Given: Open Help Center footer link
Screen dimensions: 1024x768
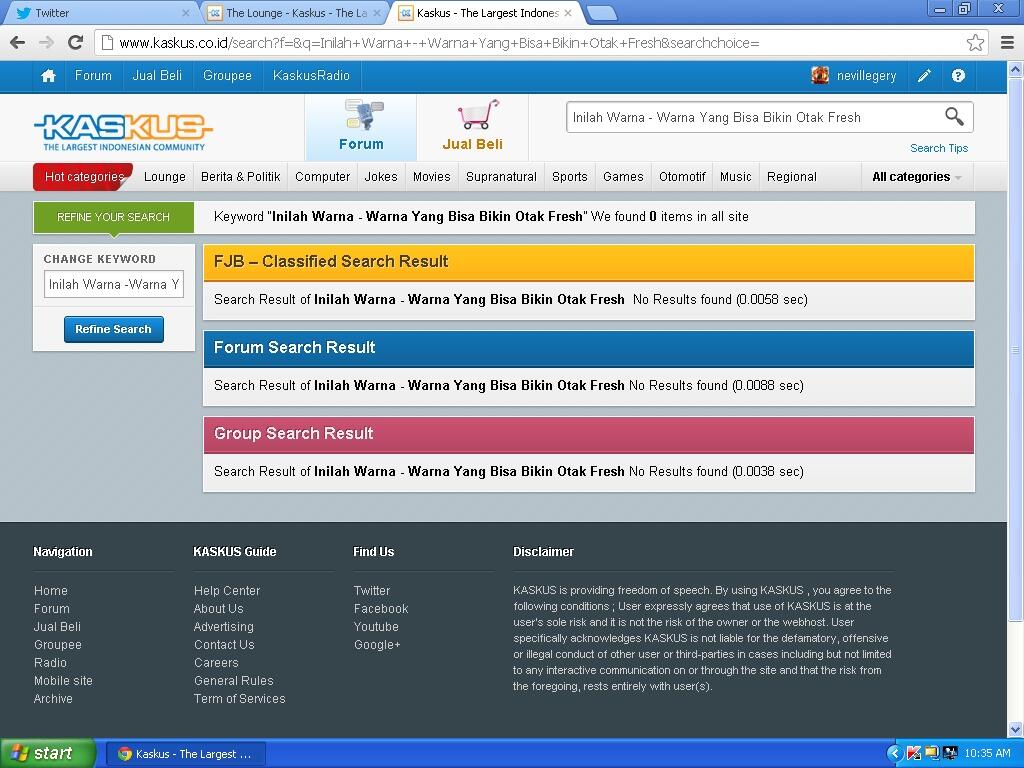Looking at the screenshot, I should click(227, 590).
